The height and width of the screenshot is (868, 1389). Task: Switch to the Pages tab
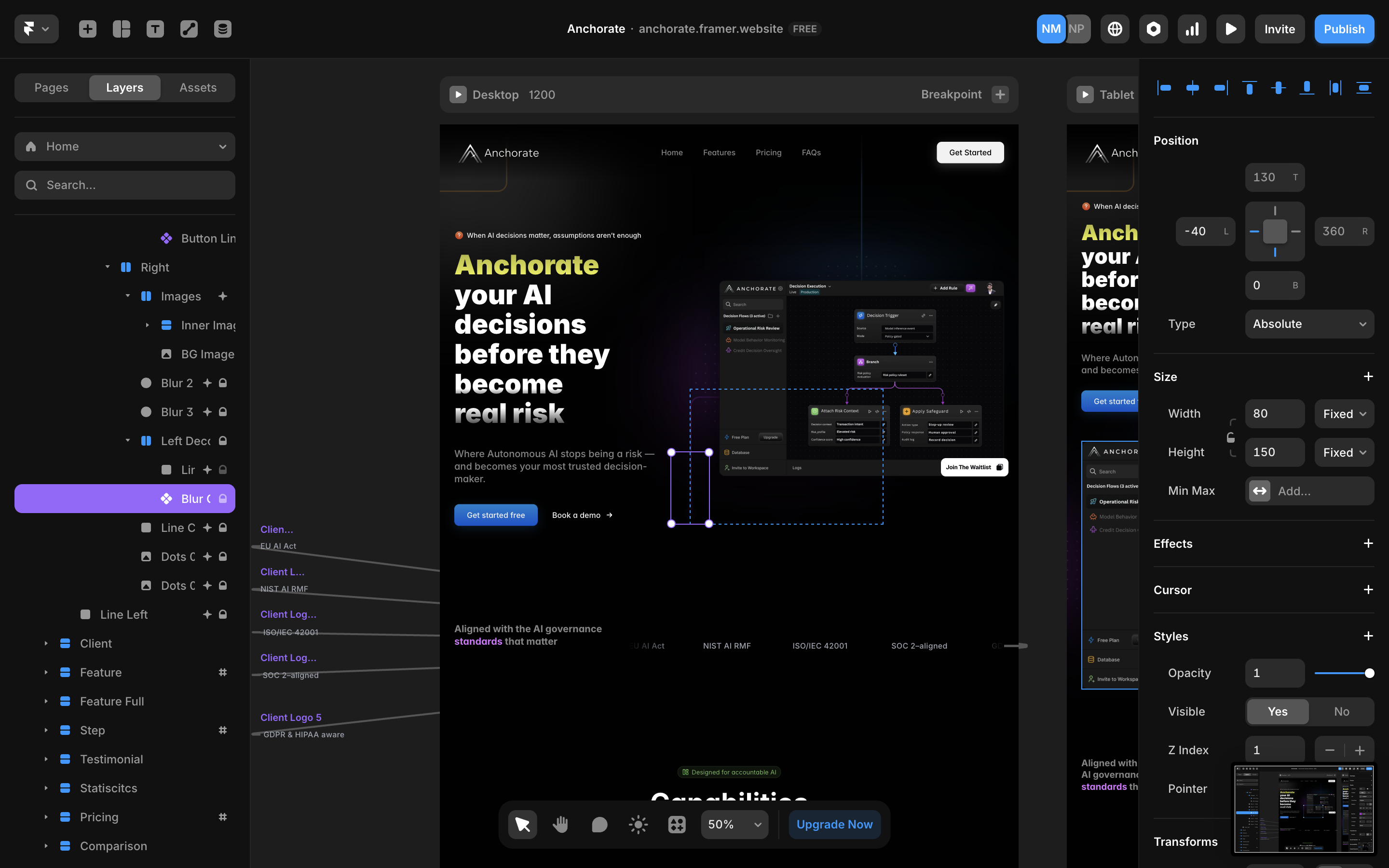click(51, 87)
